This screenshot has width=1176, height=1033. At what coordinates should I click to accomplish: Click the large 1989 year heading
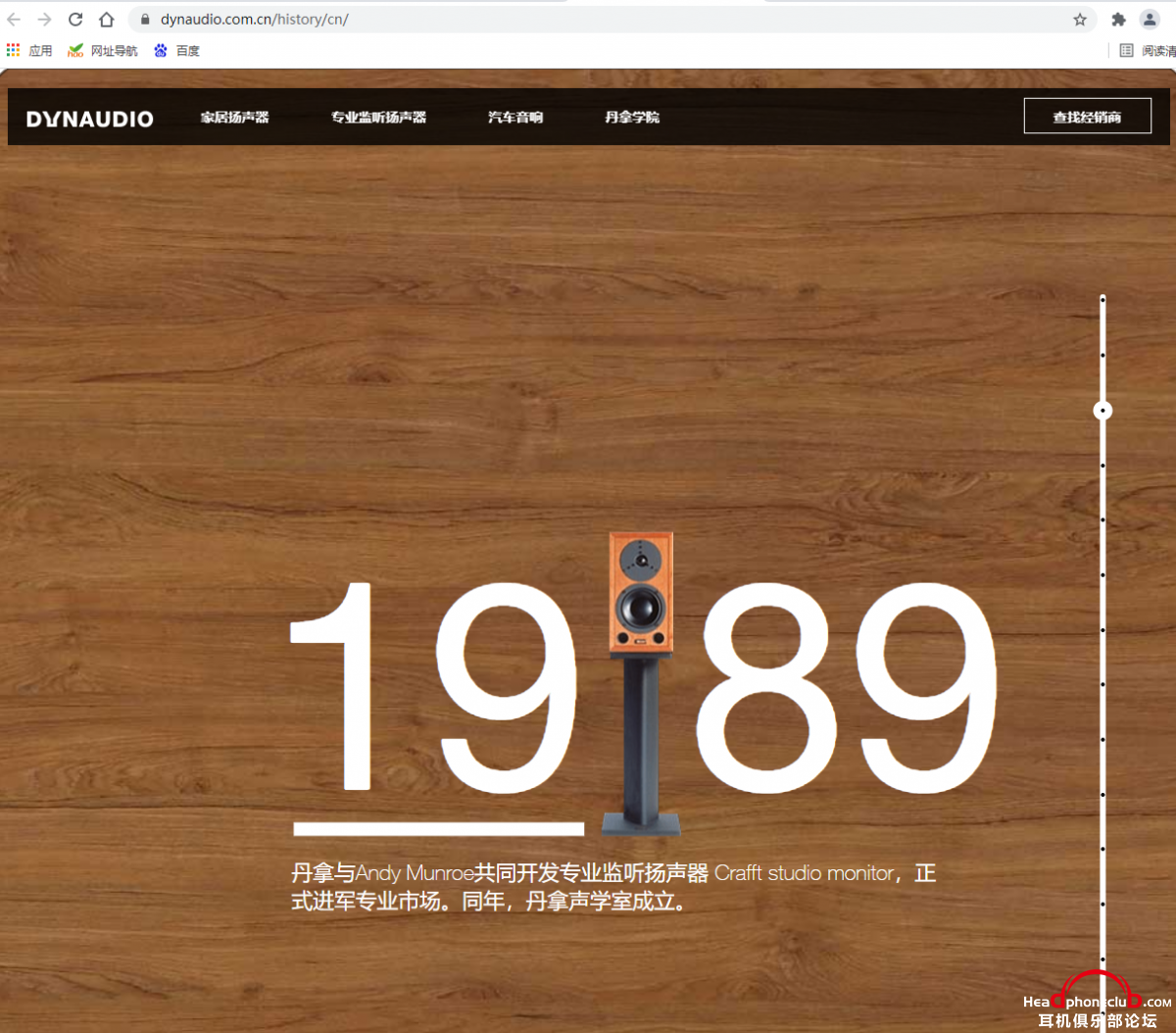pos(643,686)
